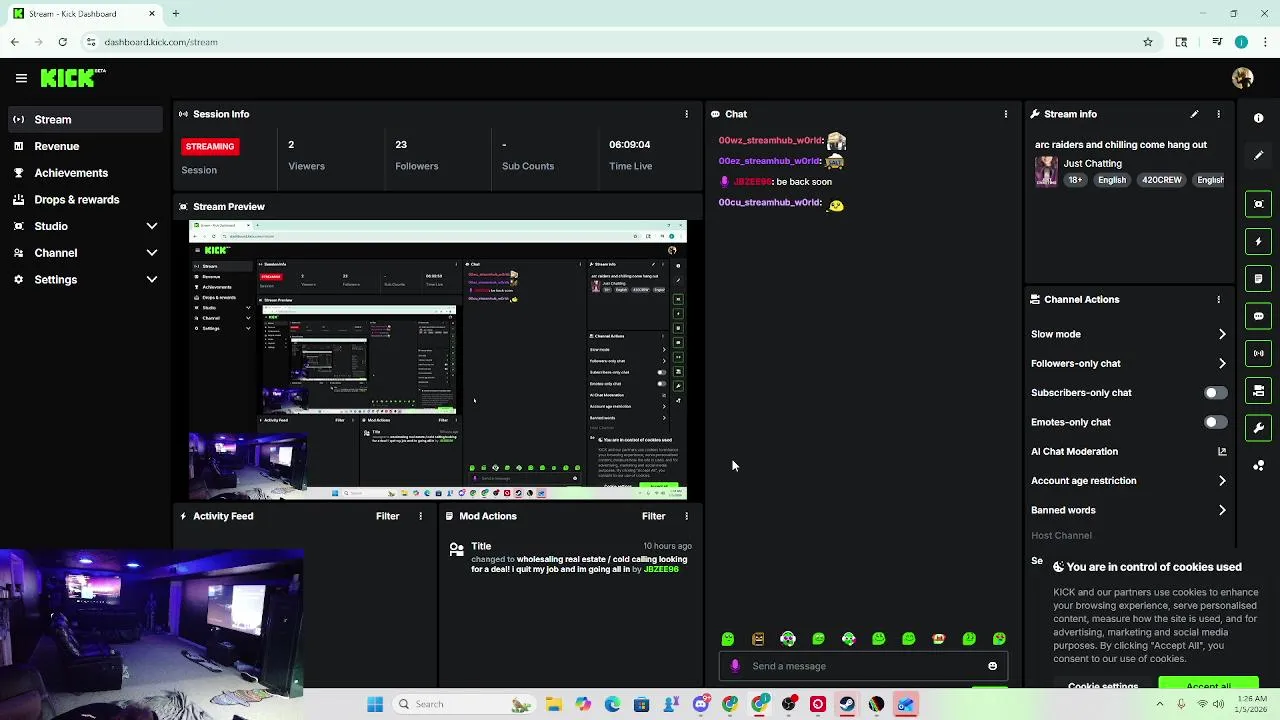This screenshot has width=1280, height=720.
Task: Open Stream info panel three-dot options
Action: point(1218,114)
